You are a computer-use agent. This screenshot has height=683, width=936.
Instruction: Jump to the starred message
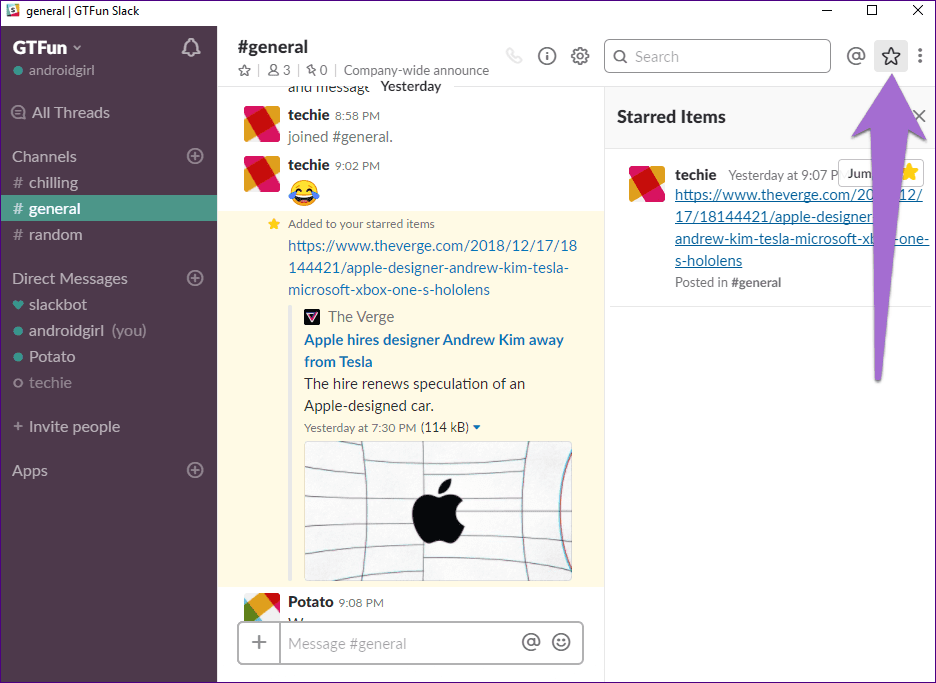point(859,173)
